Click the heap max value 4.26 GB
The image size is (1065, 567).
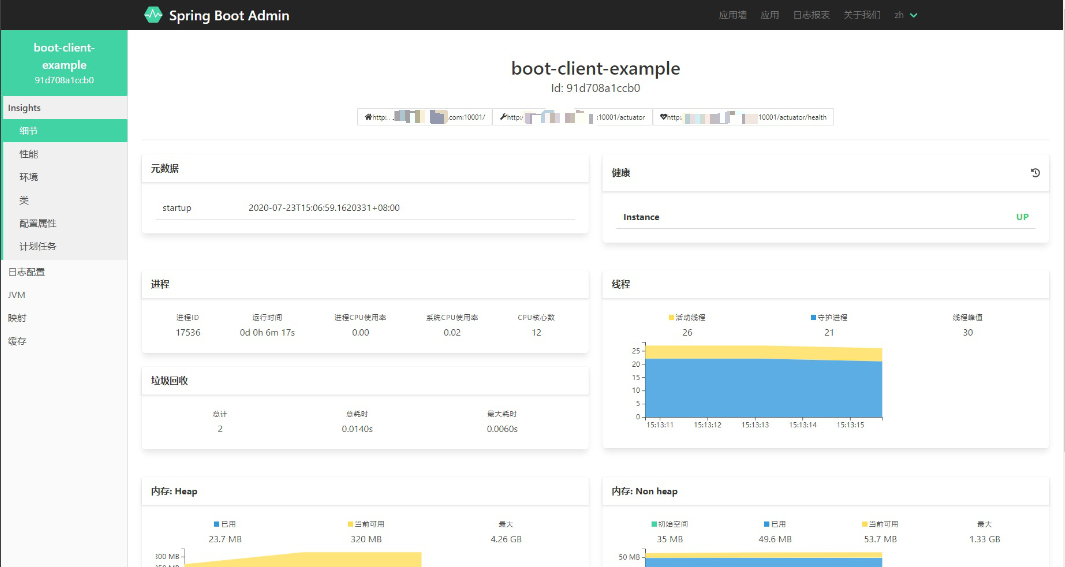[506, 539]
